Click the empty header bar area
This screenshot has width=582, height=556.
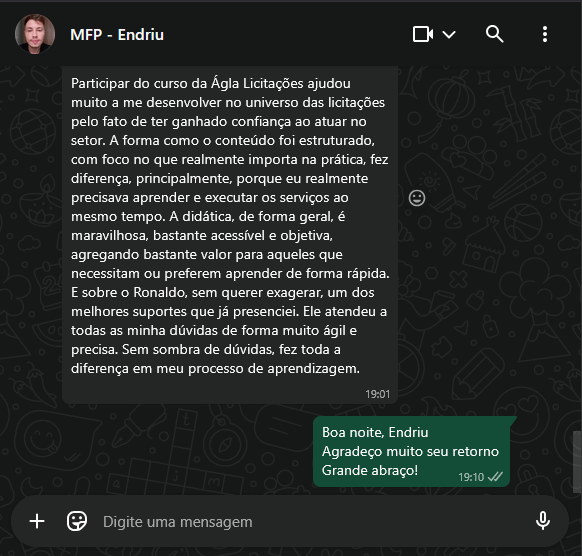[288, 35]
